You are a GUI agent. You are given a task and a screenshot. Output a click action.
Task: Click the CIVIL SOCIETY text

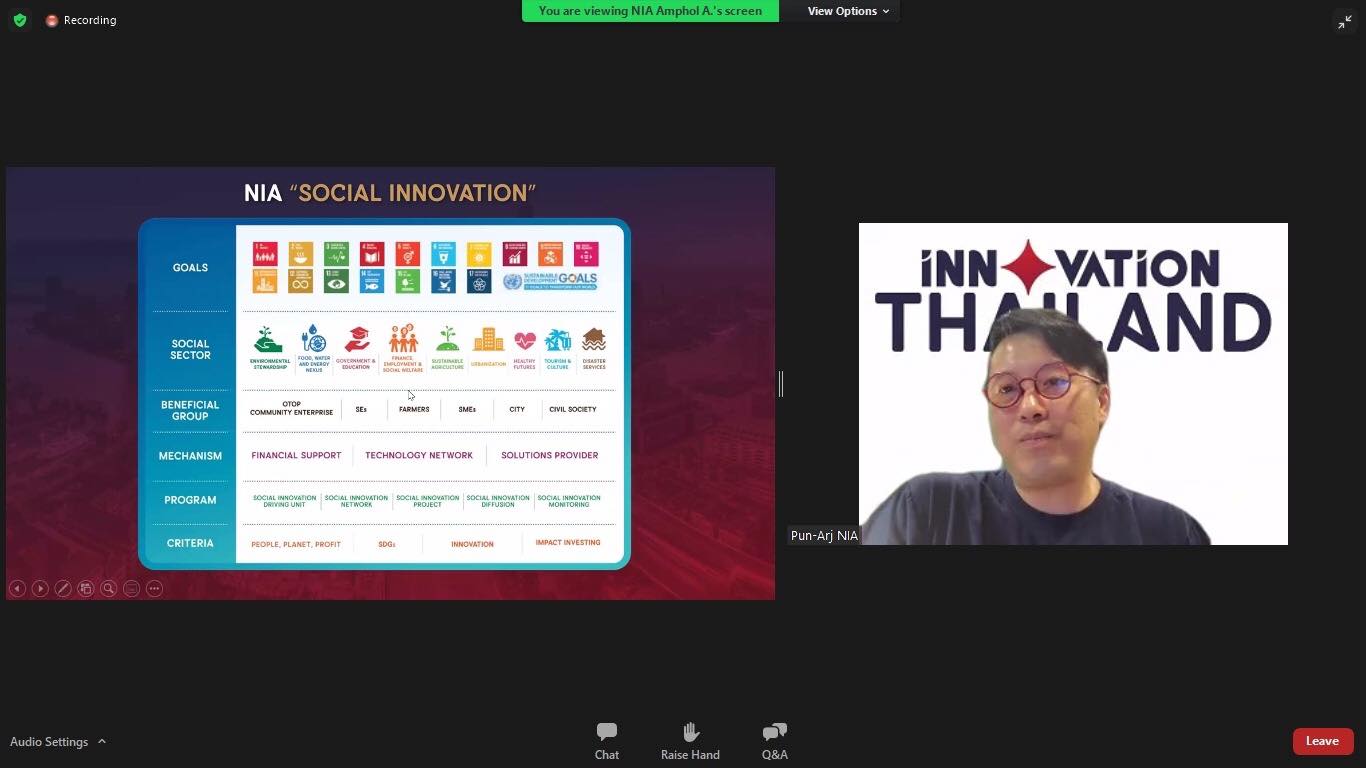573,409
